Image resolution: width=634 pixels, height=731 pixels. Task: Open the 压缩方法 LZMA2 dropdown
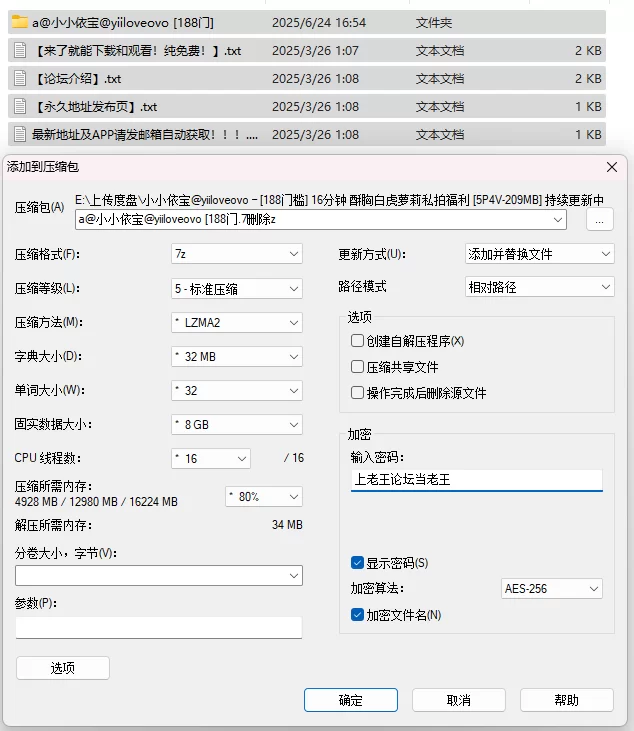click(237, 323)
